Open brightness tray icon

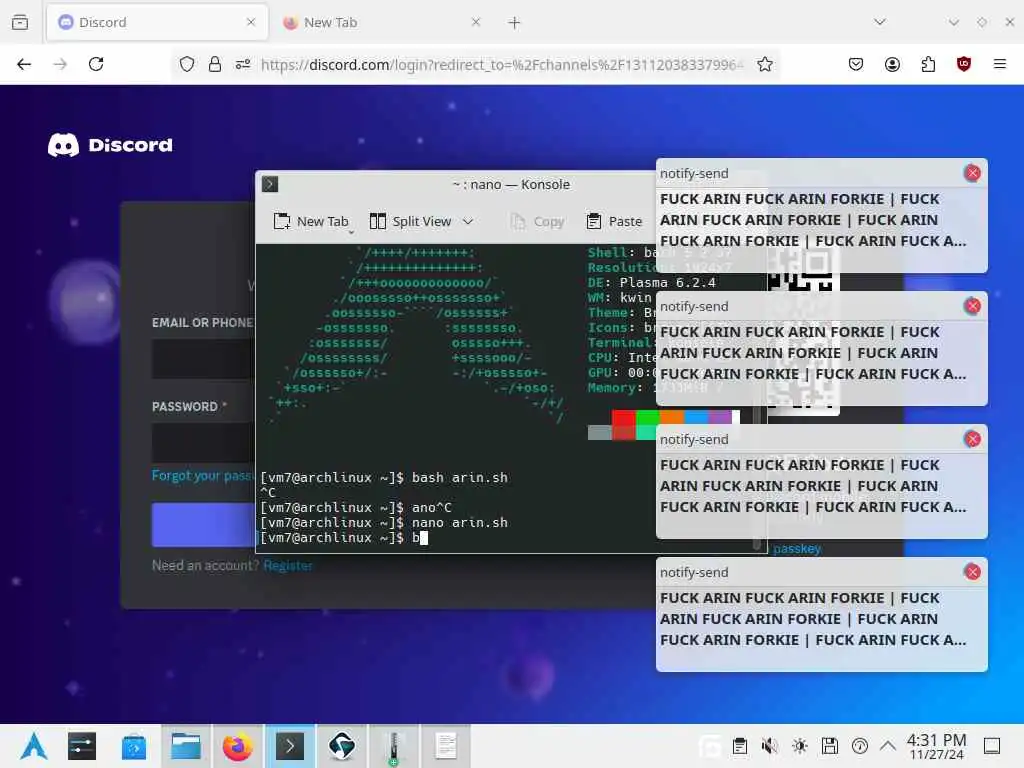799,746
